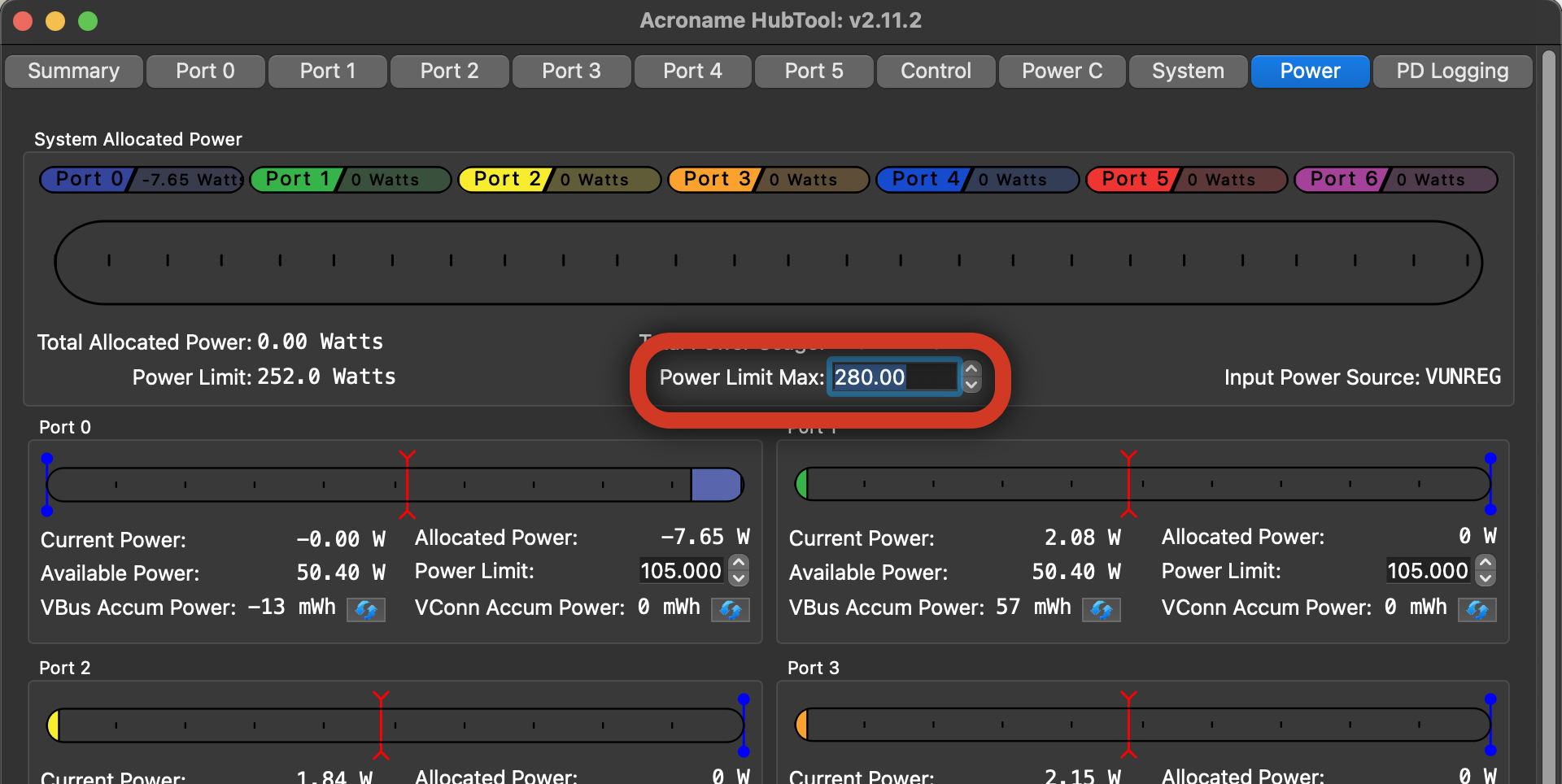Viewport: 1562px width, 784px height.
Task: Click Port 3 power gauge bar
Action: pyautogui.click(x=1143, y=725)
